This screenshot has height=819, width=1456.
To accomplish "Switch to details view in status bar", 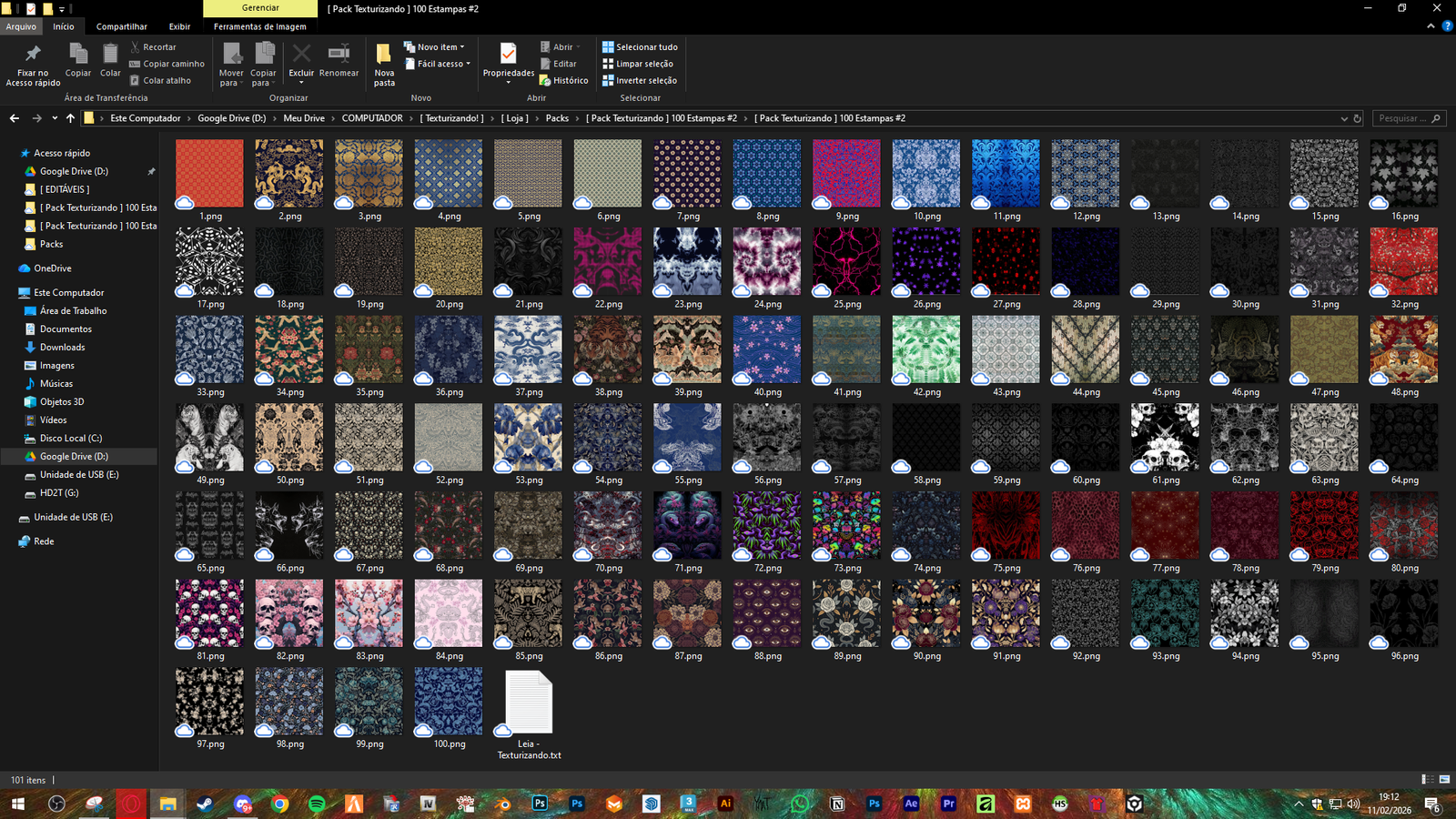I will [x=1427, y=780].
